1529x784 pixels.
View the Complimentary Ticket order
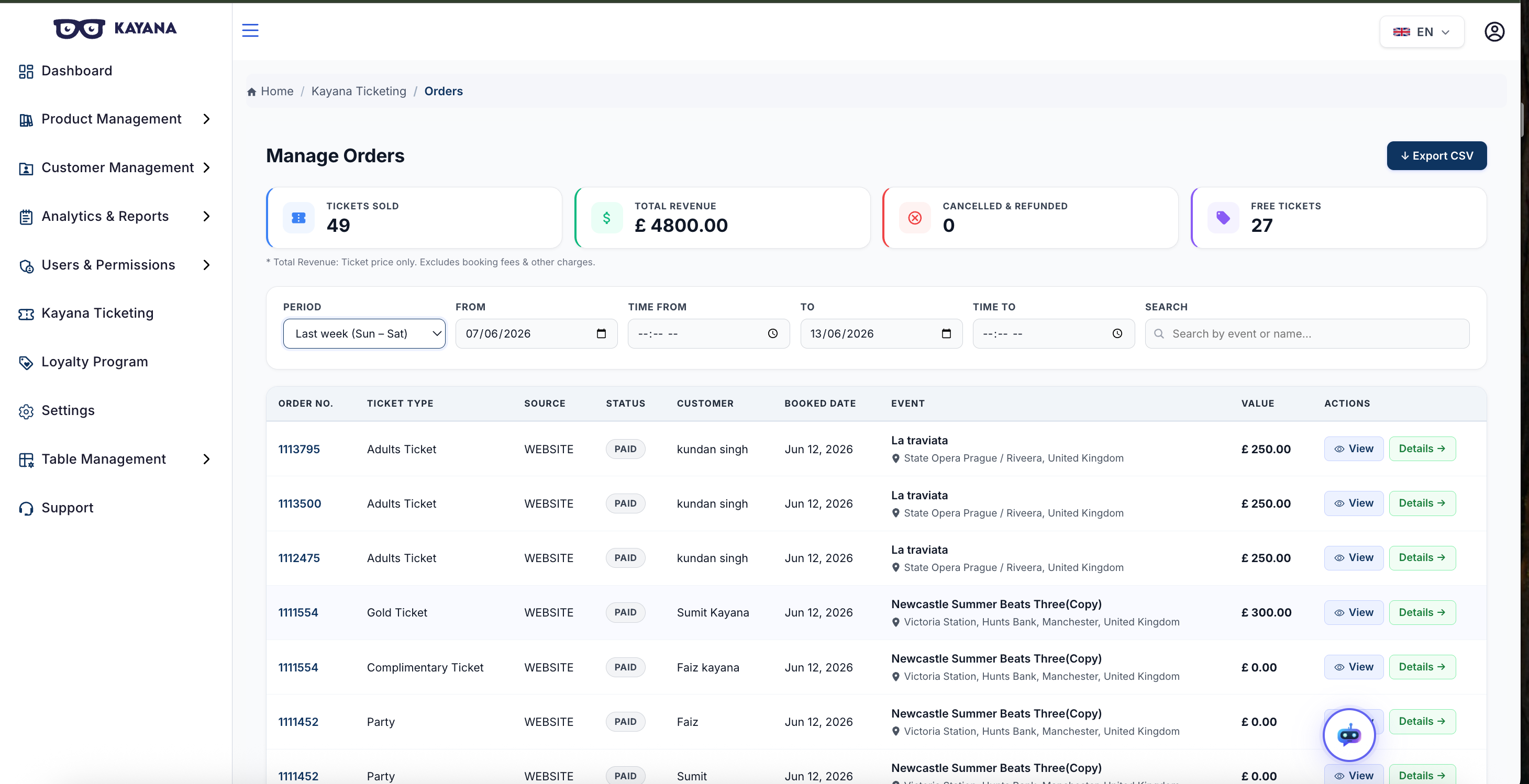click(x=1353, y=667)
